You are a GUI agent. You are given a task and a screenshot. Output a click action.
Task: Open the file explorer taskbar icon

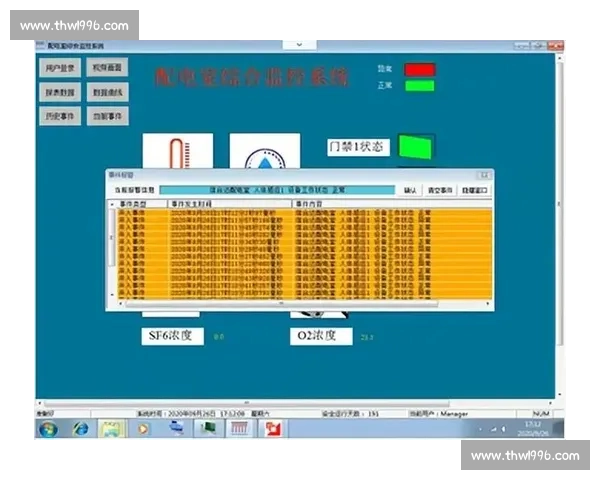click(x=111, y=429)
